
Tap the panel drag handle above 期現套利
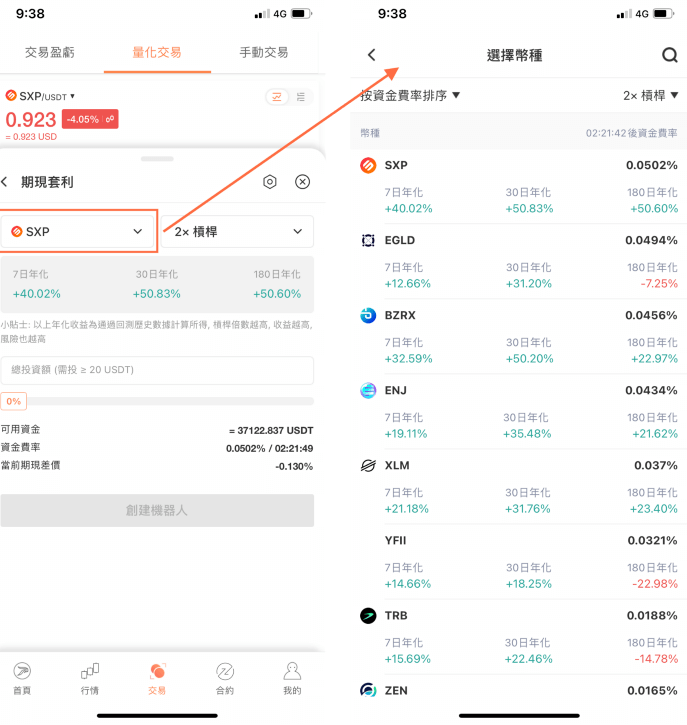(x=157, y=159)
